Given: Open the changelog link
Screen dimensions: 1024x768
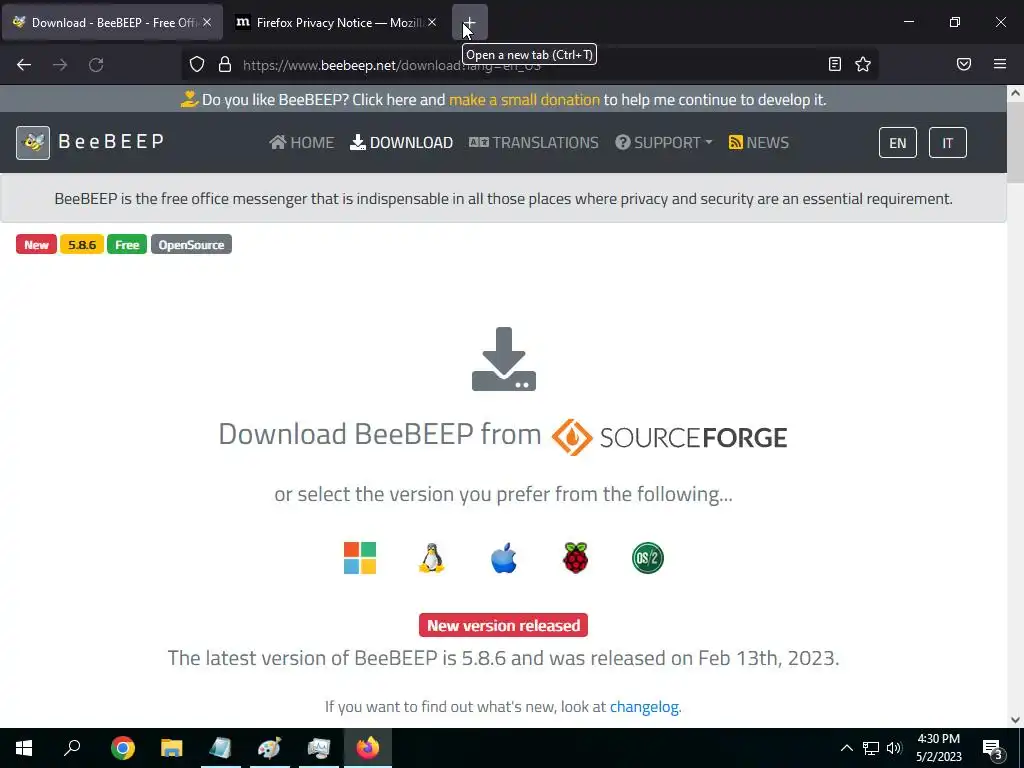Looking at the screenshot, I should coord(644,707).
